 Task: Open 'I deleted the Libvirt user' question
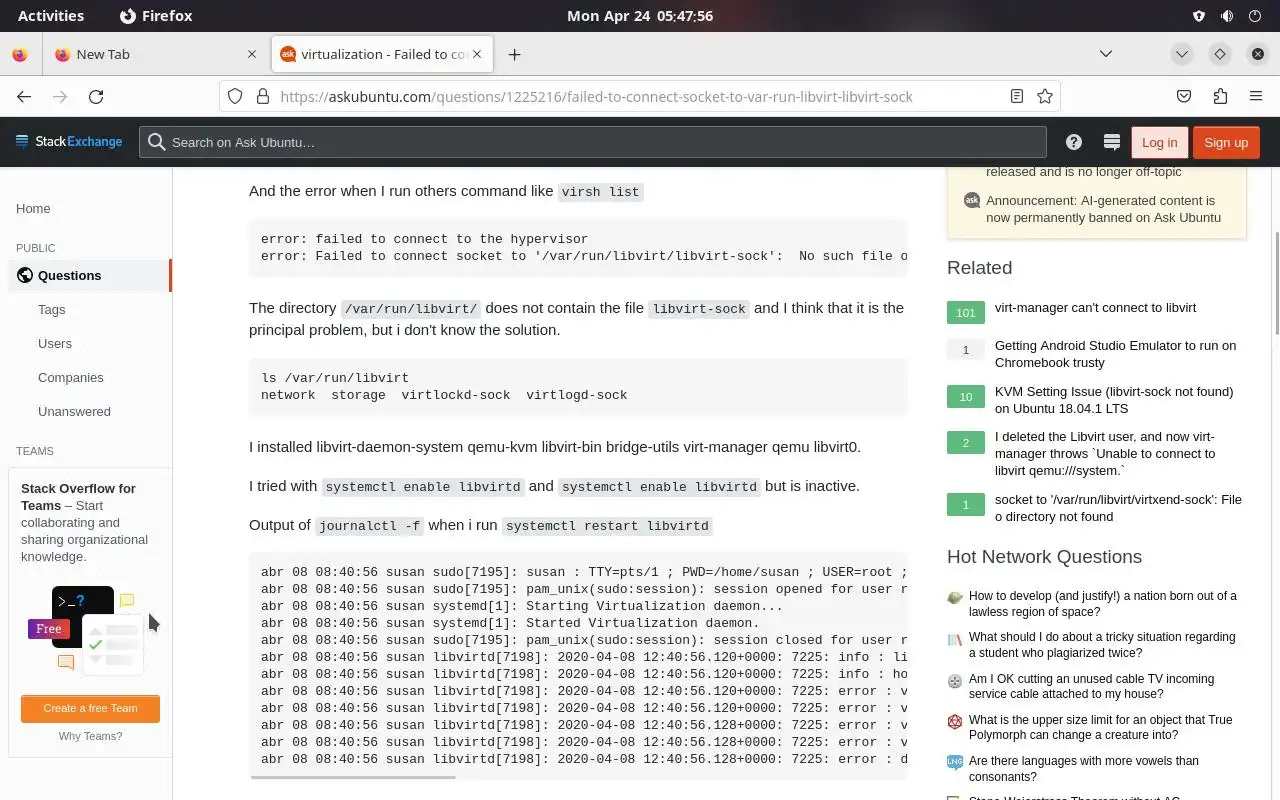(x=1105, y=454)
